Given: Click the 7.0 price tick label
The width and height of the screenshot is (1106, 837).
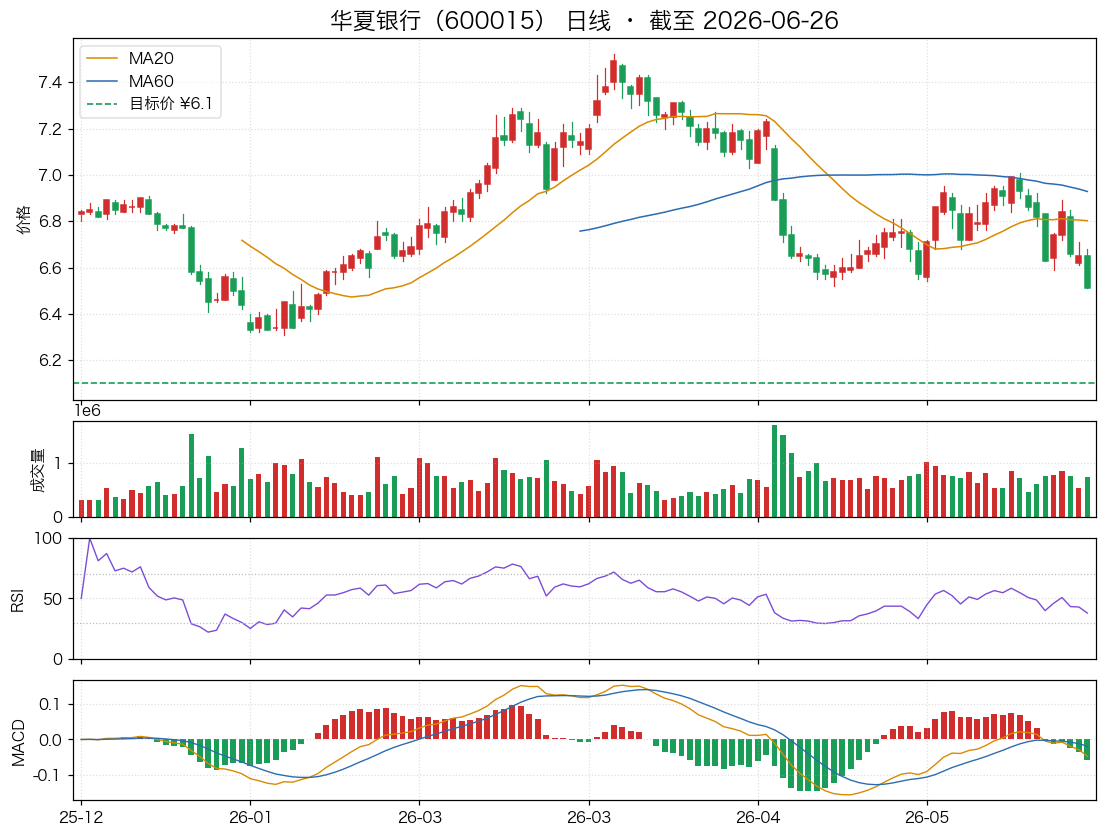Looking at the screenshot, I should click(x=50, y=176).
